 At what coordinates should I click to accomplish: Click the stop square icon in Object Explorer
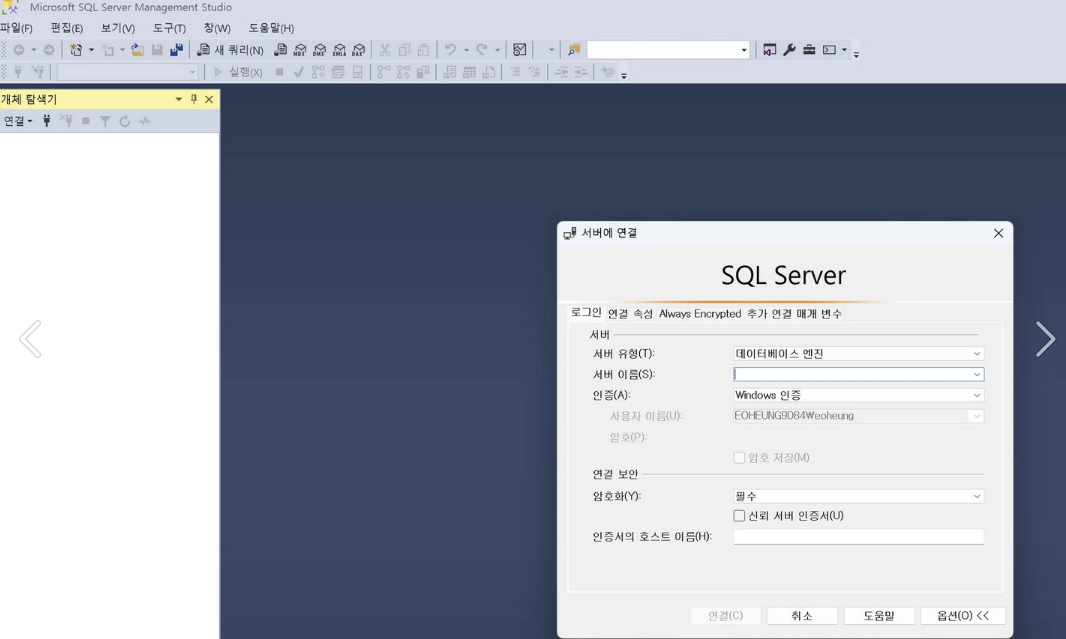(x=86, y=121)
